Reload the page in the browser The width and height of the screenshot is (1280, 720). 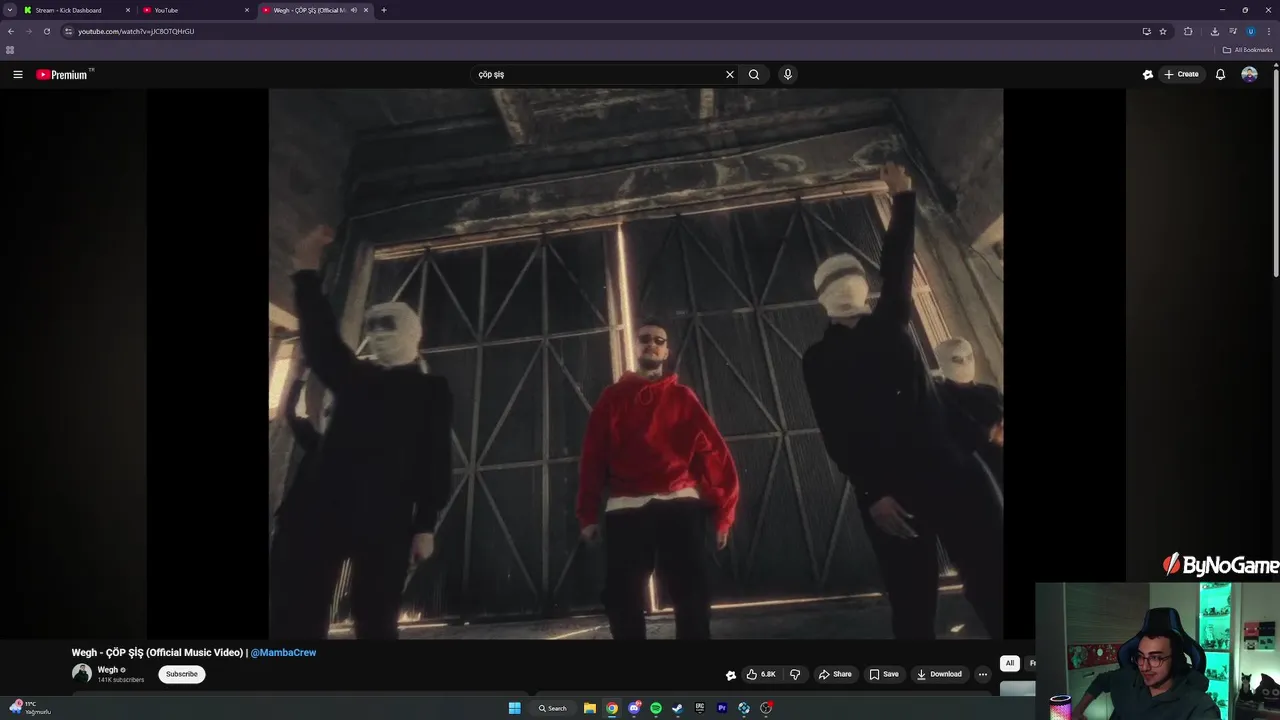pyautogui.click(x=46, y=31)
